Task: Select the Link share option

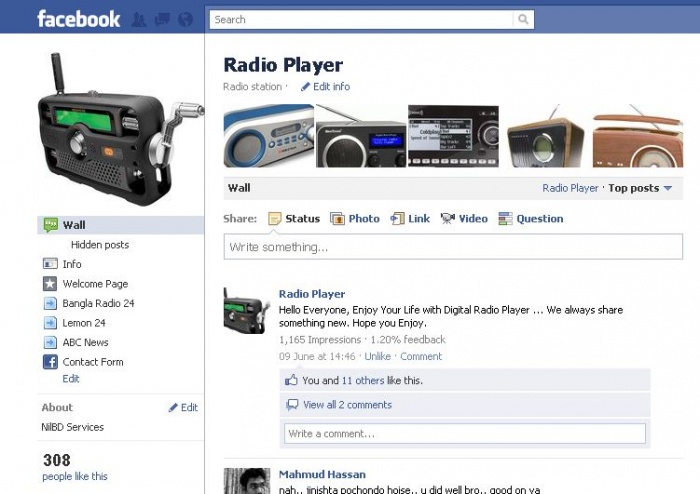Action: (x=419, y=219)
